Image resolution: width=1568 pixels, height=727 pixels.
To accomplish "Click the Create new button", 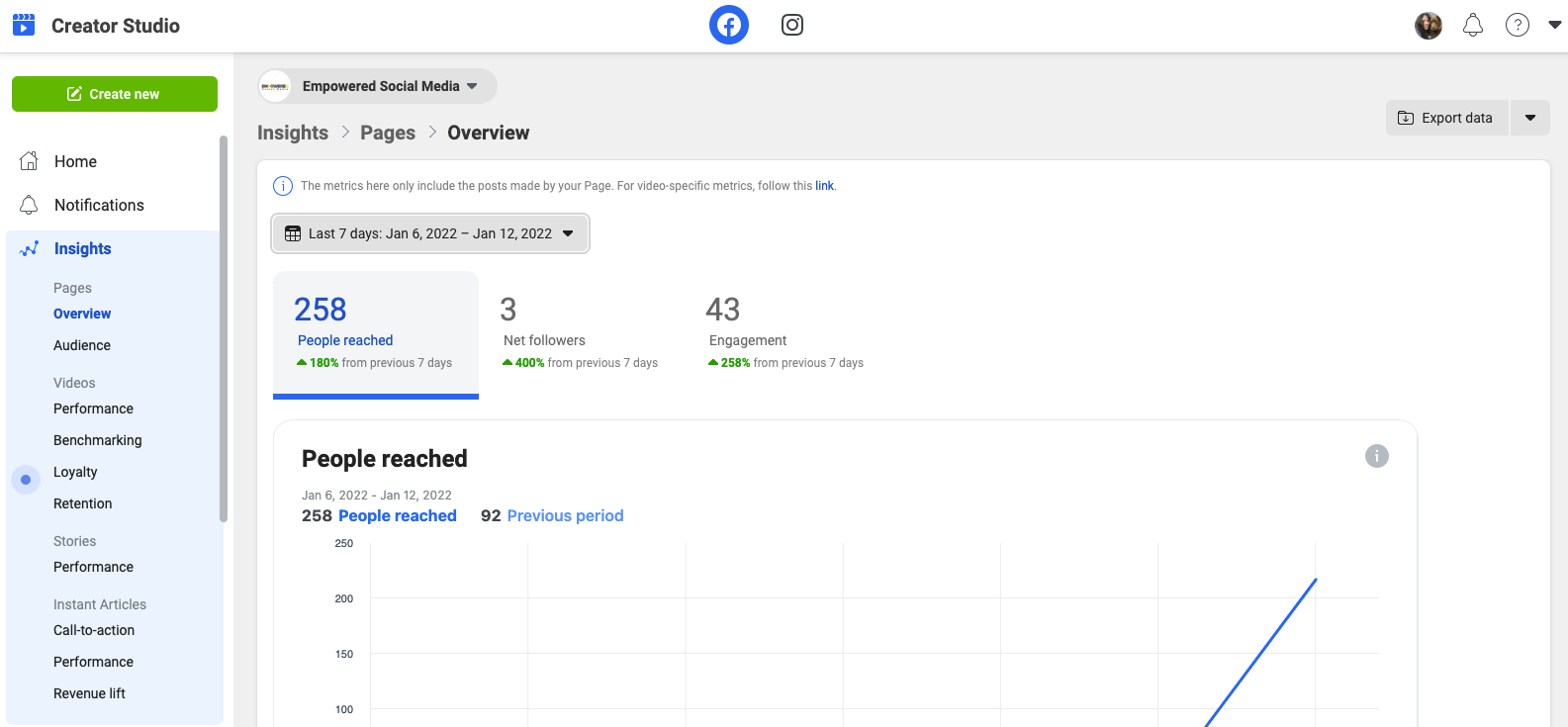I will click(115, 94).
